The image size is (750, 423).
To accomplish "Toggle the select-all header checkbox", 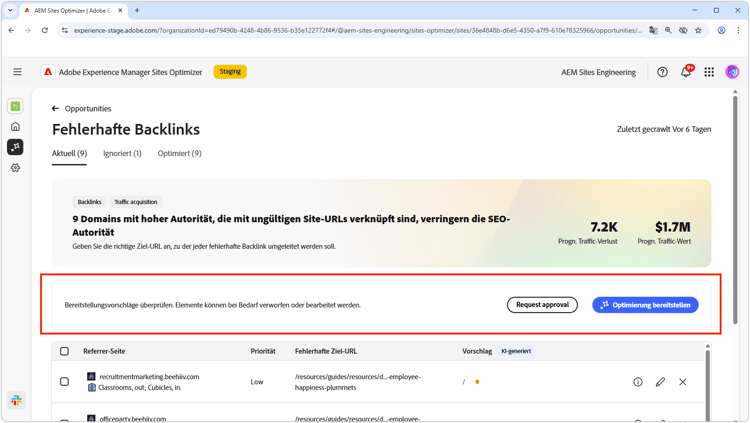I will pyautogui.click(x=64, y=351).
